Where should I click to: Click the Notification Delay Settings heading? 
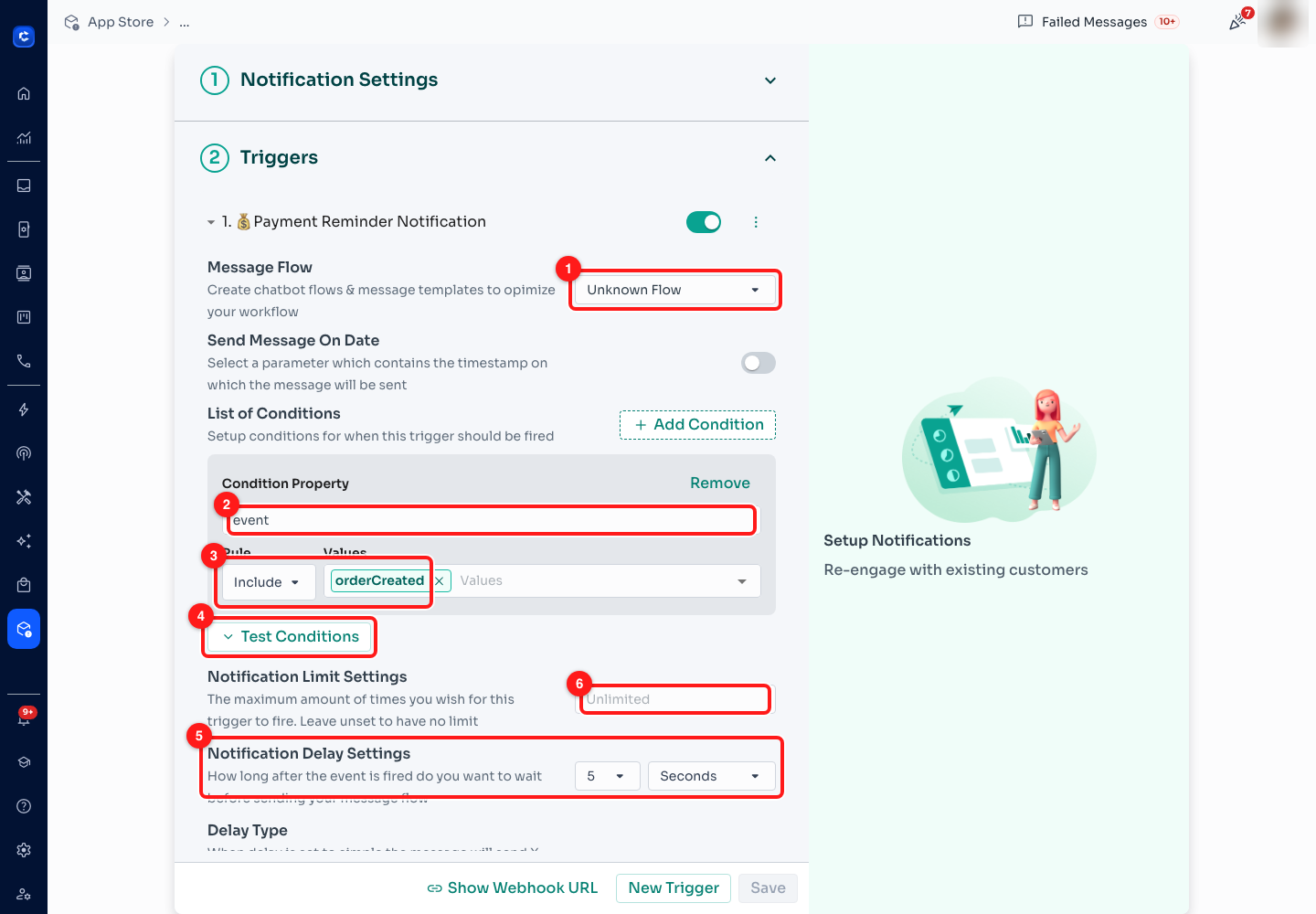click(309, 753)
